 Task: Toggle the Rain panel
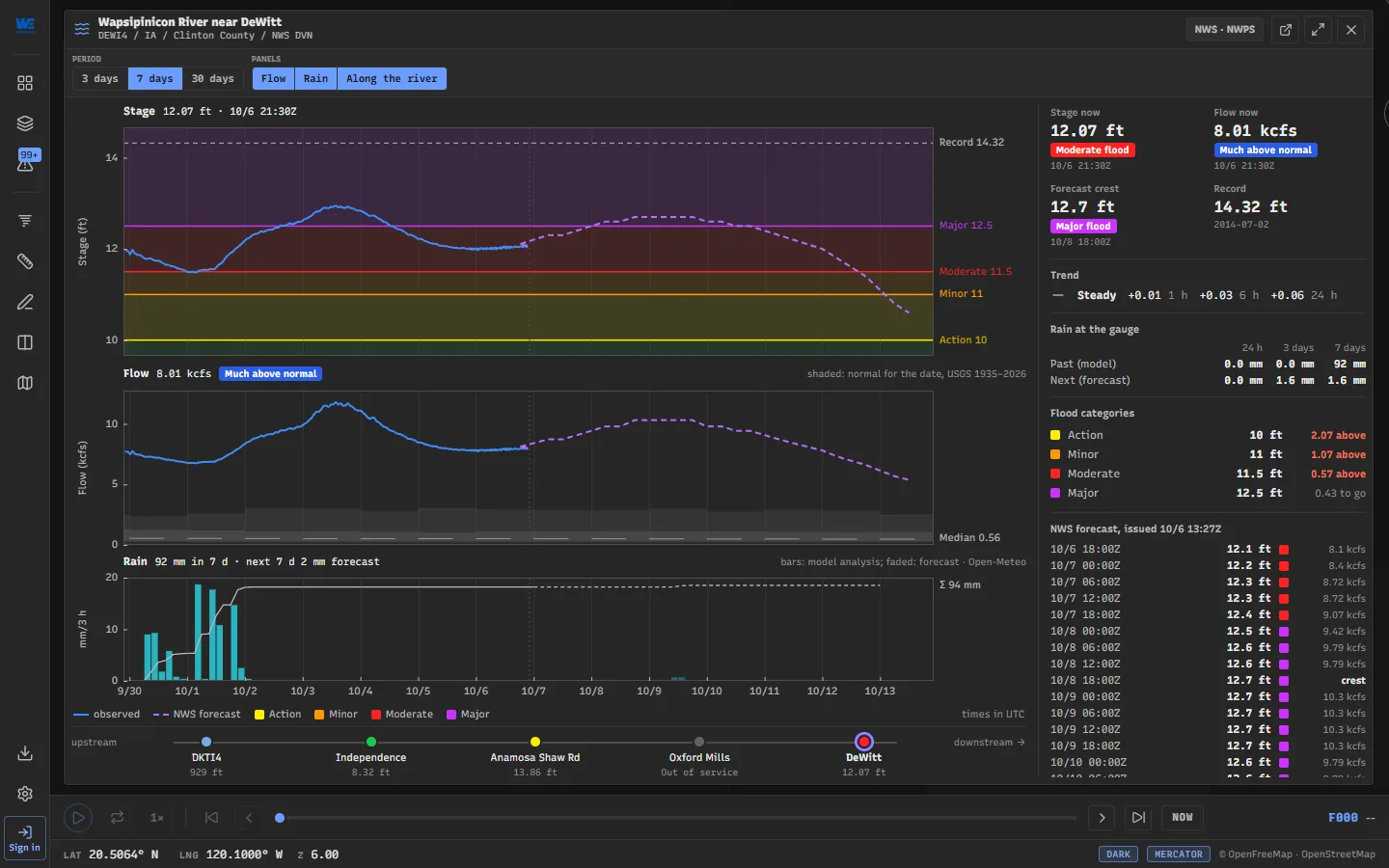click(315, 79)
